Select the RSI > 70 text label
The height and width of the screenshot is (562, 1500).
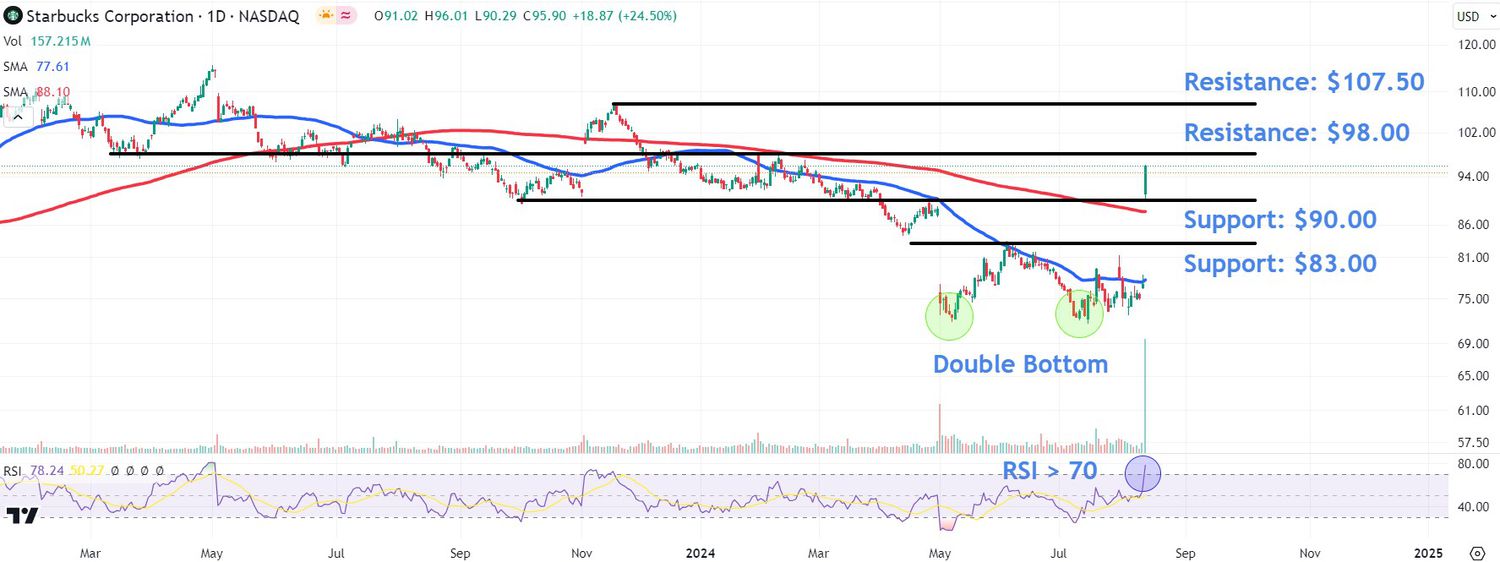tap(1049, 471)
